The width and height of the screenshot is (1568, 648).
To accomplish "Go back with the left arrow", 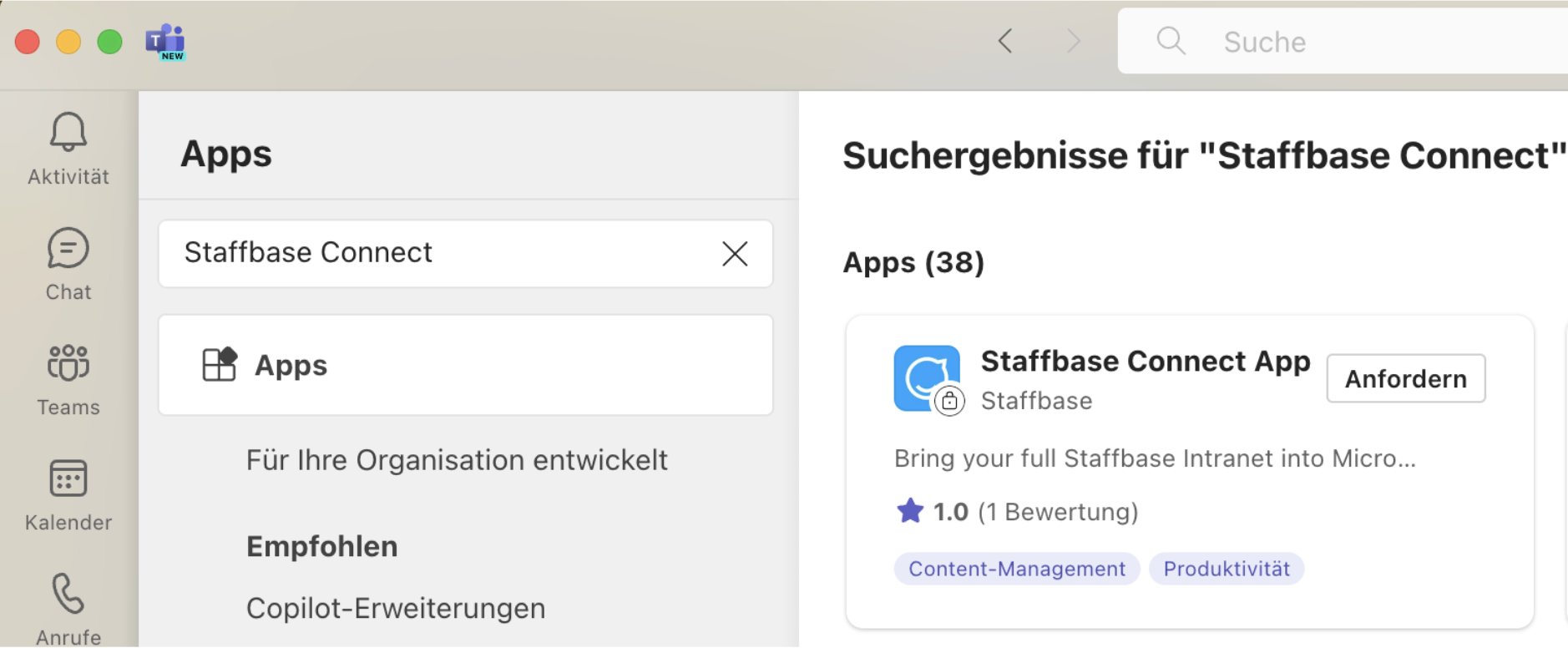I will (1006, 41).
